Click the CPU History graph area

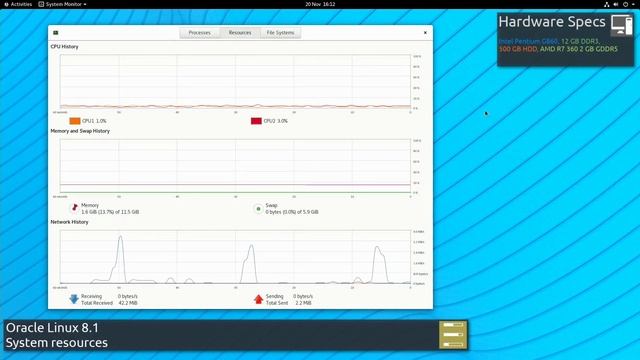pos(235,82)
